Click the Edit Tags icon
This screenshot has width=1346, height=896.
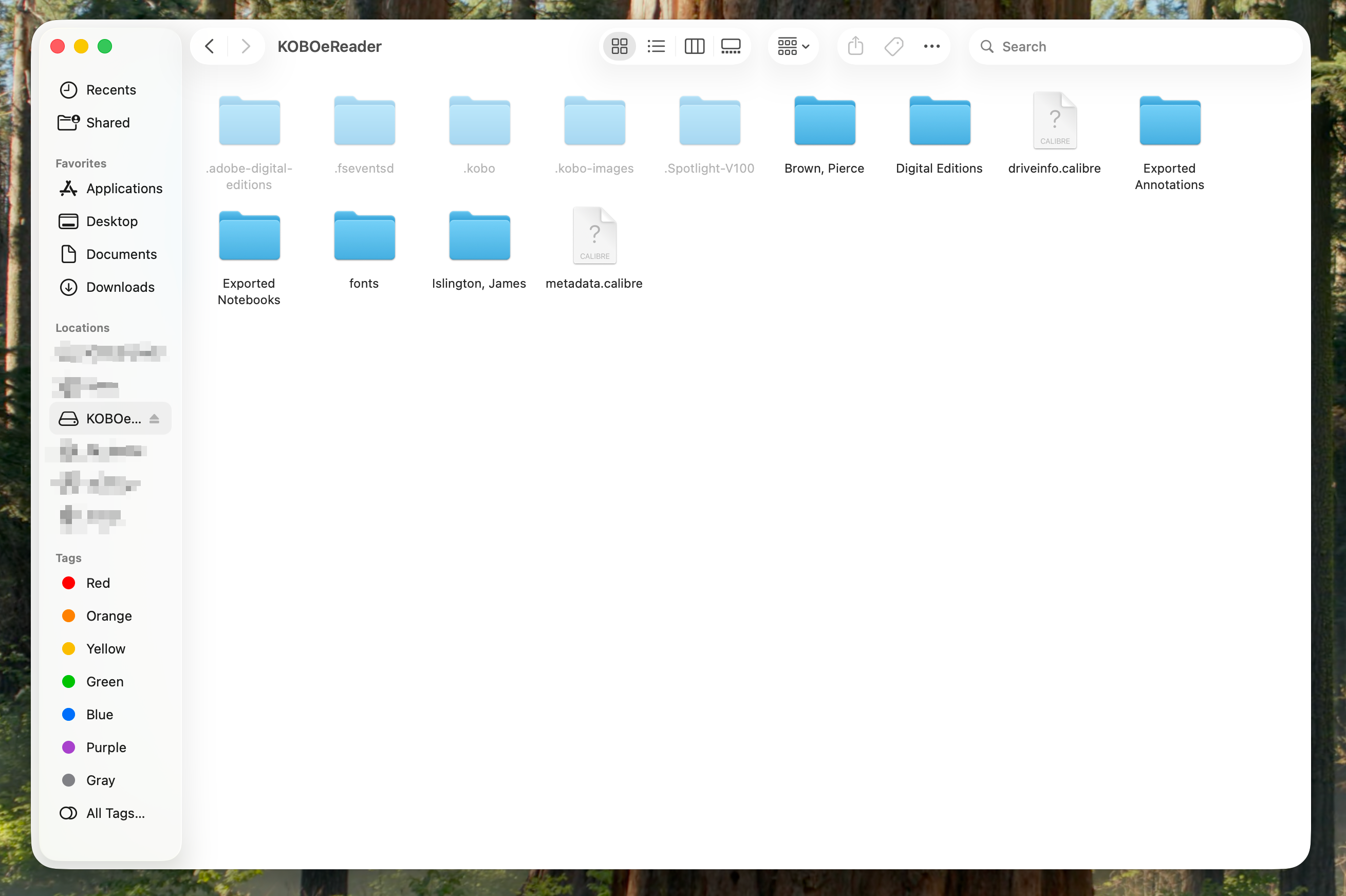[x=893, y=46]
